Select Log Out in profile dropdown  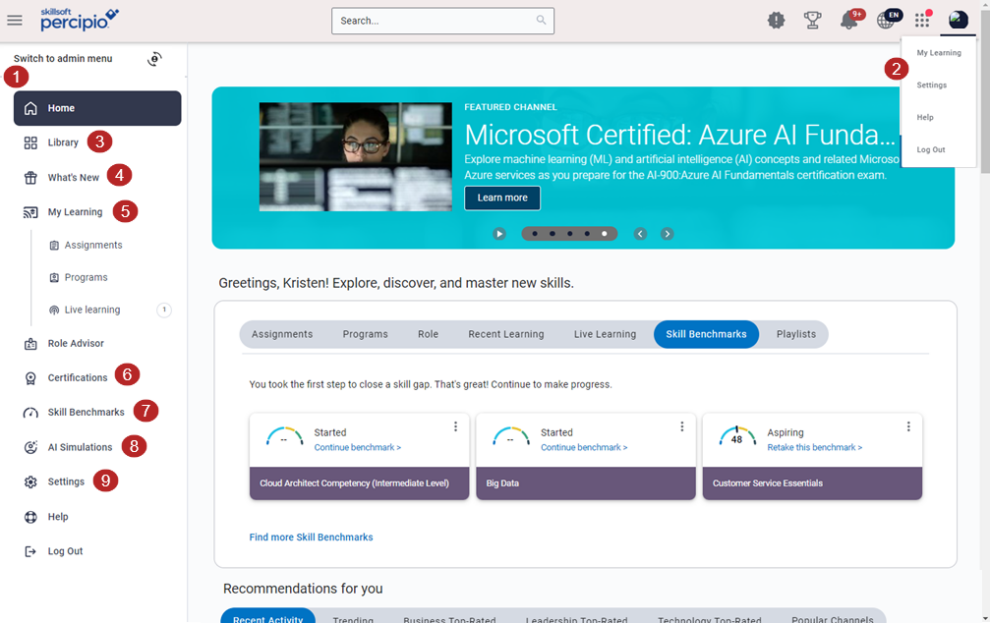tap(931, 150)
